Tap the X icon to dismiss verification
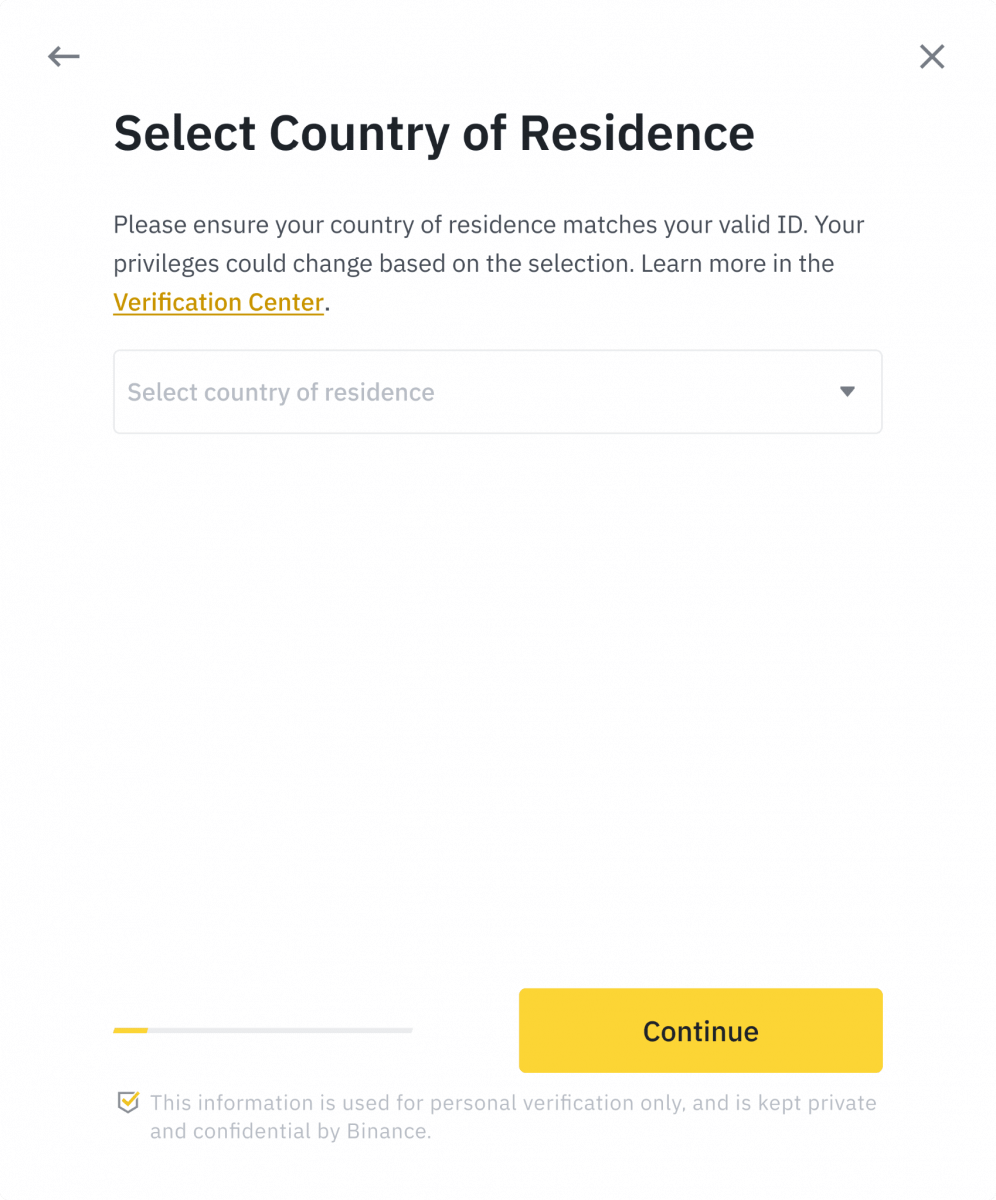This screenshot has width=996, height=1200. click(932, 57)
